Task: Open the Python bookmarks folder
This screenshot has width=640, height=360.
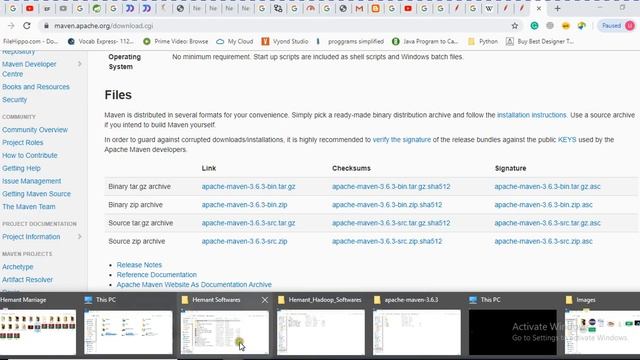Action: pos(483,42)
